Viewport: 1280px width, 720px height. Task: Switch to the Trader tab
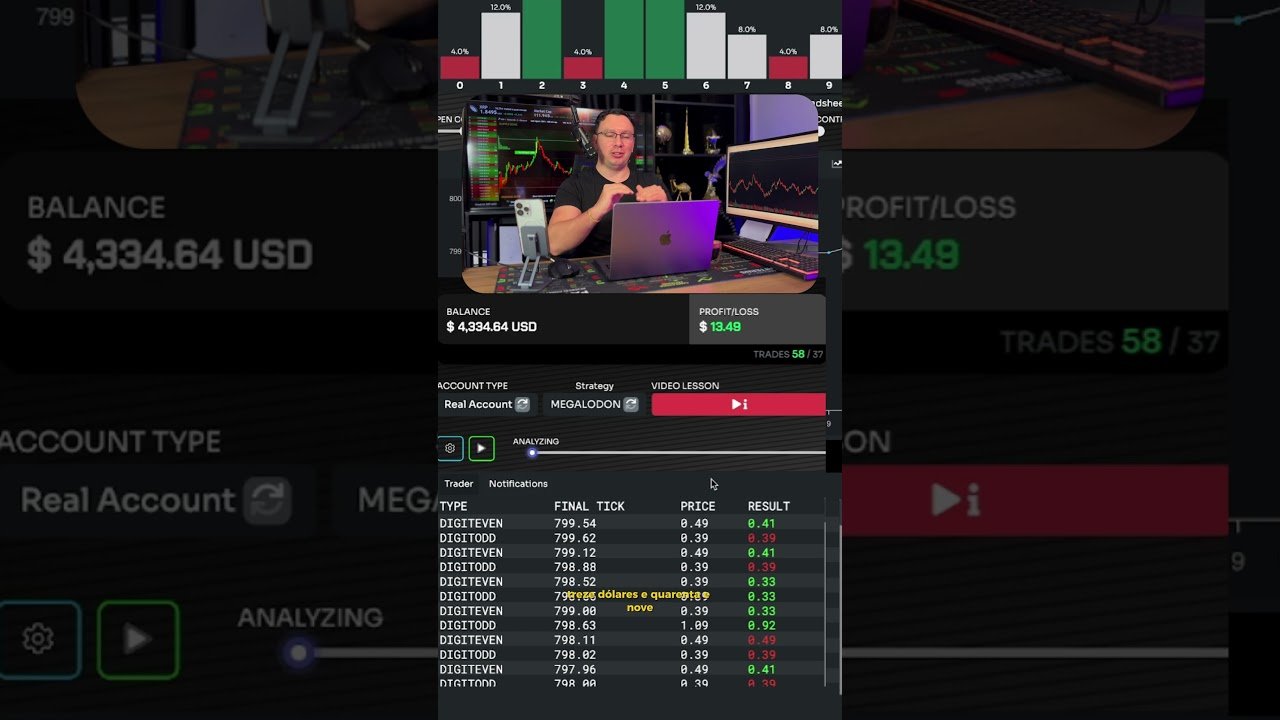pyautogui.click(x=459, y=484)
